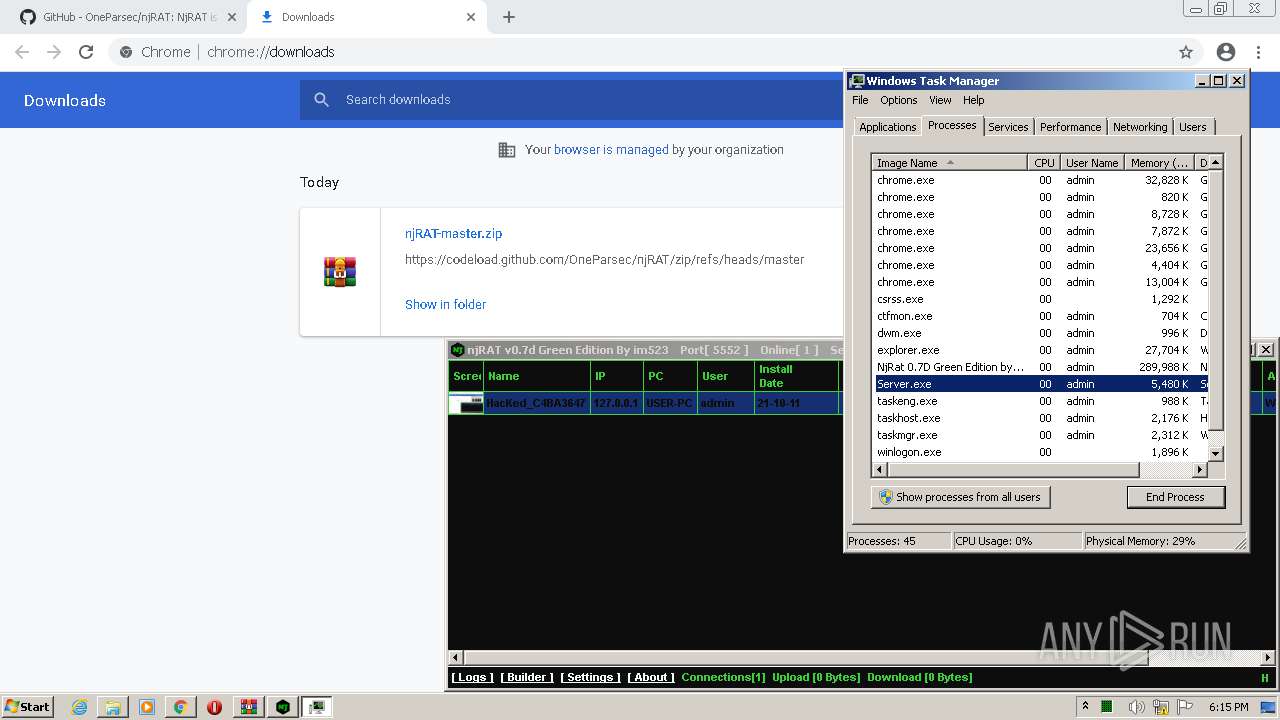
Task: Select the NjRat 0.7D Green Edition process
Action: (x=1041, y=367)
